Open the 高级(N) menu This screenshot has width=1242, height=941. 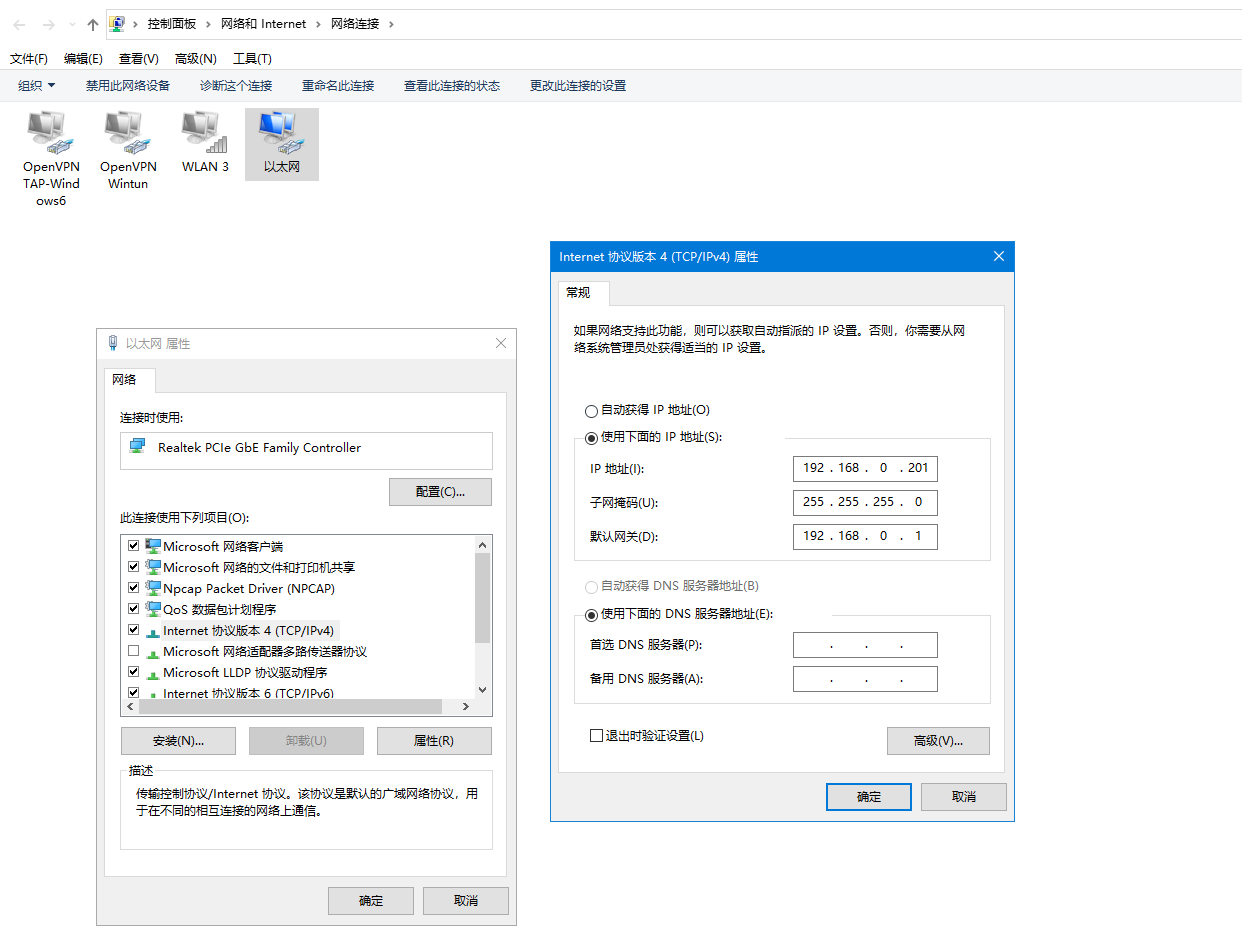195,59
